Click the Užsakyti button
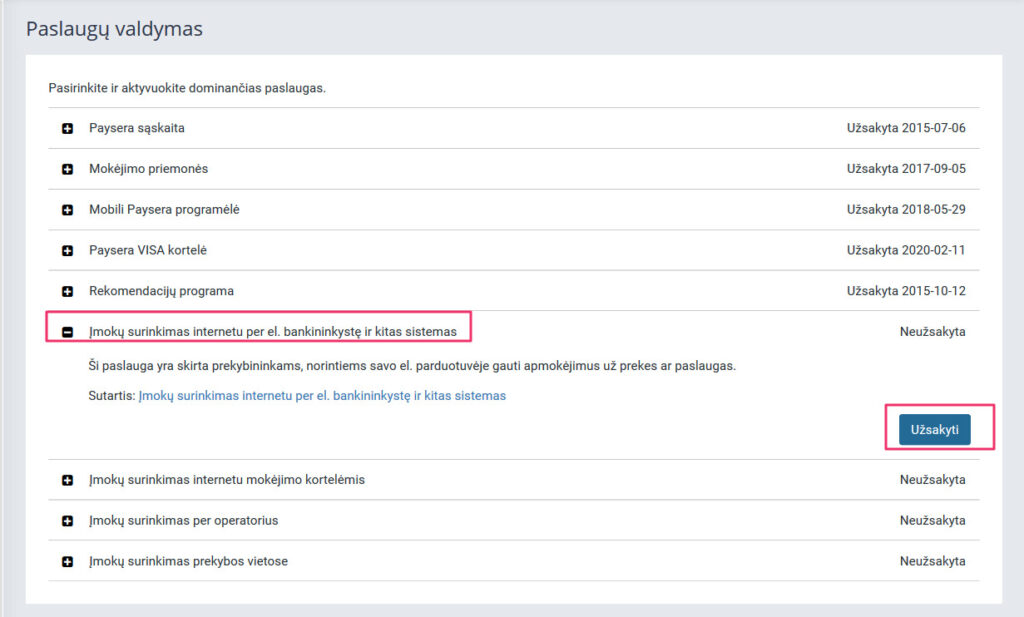 point(935,430)
